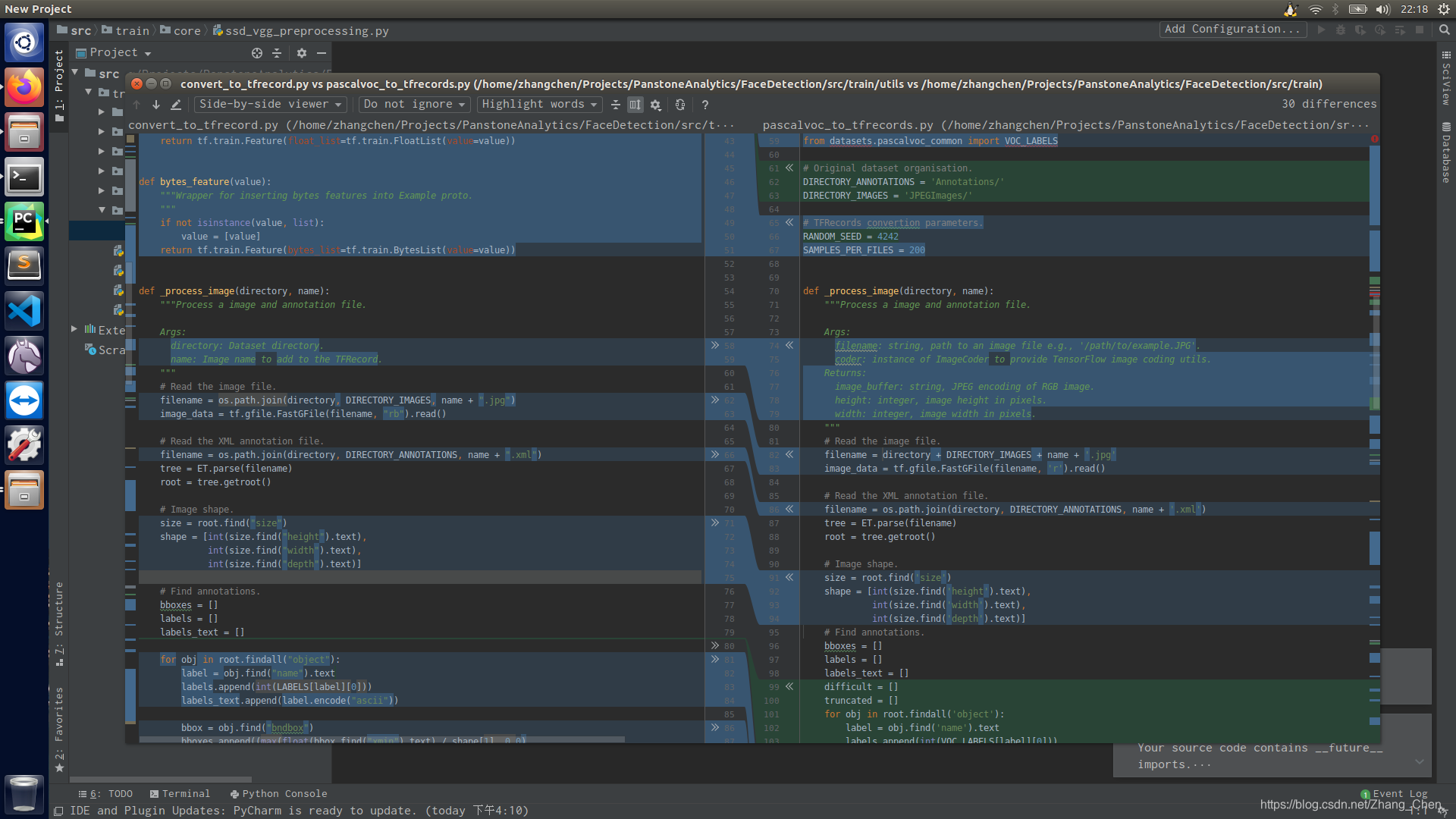
Task: Open diff viewer settings gear
Action: pos(656,105)
